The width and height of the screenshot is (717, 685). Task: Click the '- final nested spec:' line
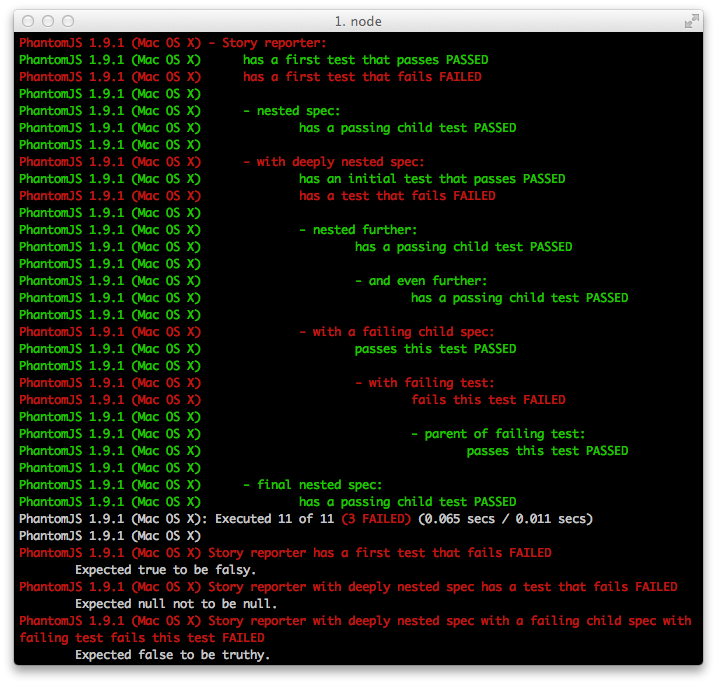[x=312, y=485]
